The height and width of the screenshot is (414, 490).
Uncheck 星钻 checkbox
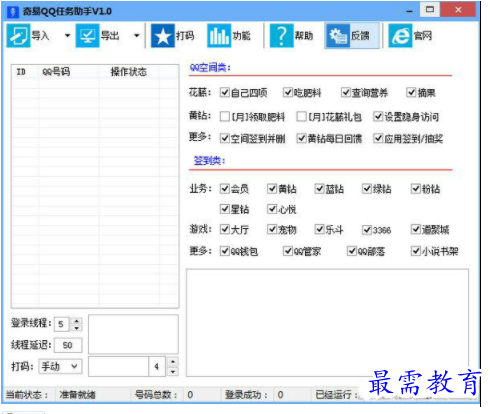[225, 209]
